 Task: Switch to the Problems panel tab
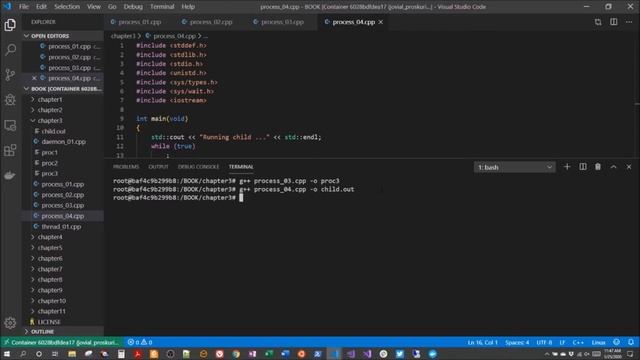coord(126,167)
